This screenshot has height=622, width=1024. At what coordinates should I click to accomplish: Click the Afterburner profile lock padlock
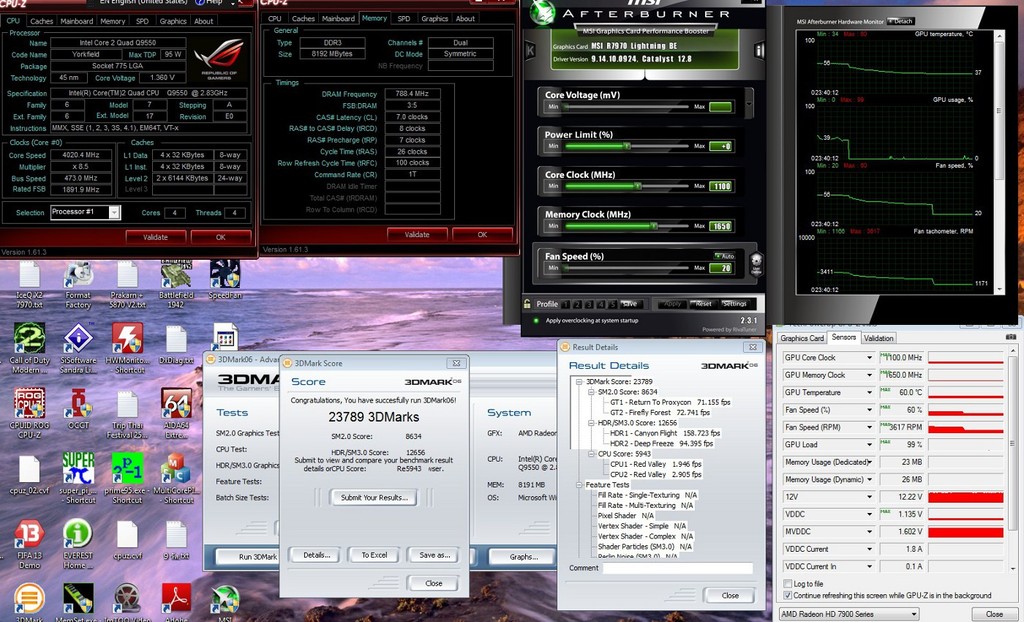click(527, 305)
